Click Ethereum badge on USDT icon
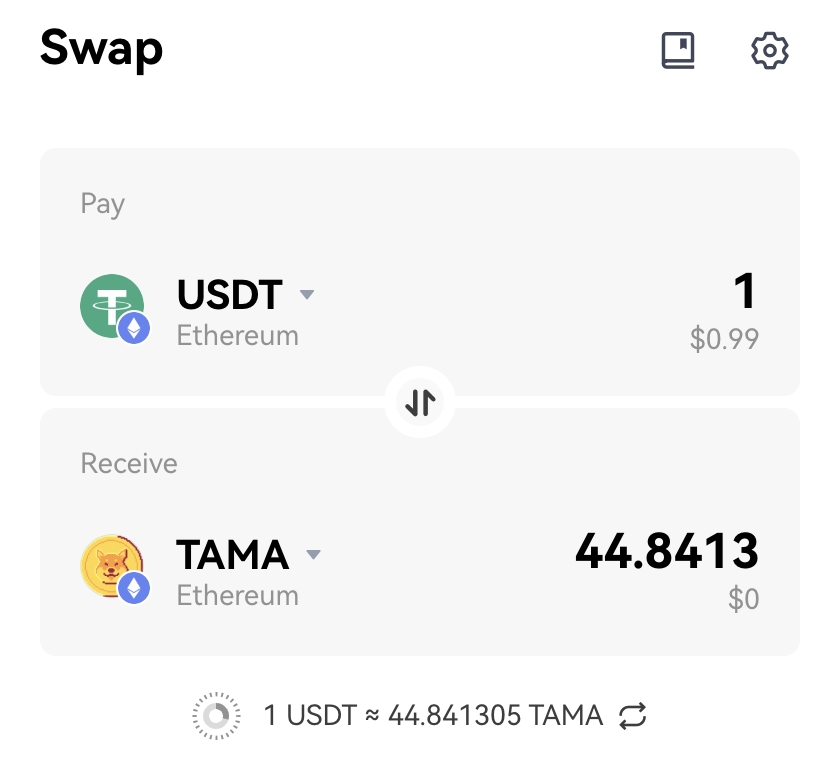Screen dimensions: 834x772 click(x=134, y=328)
